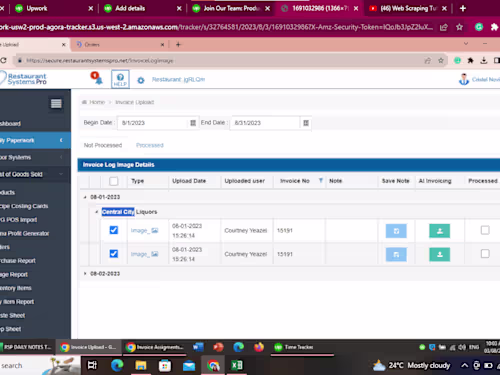Toggle the sidebar hamburger menu icon
Image resolution: width=500 pixels, height=375 pixels.
[x=56, y=104]
